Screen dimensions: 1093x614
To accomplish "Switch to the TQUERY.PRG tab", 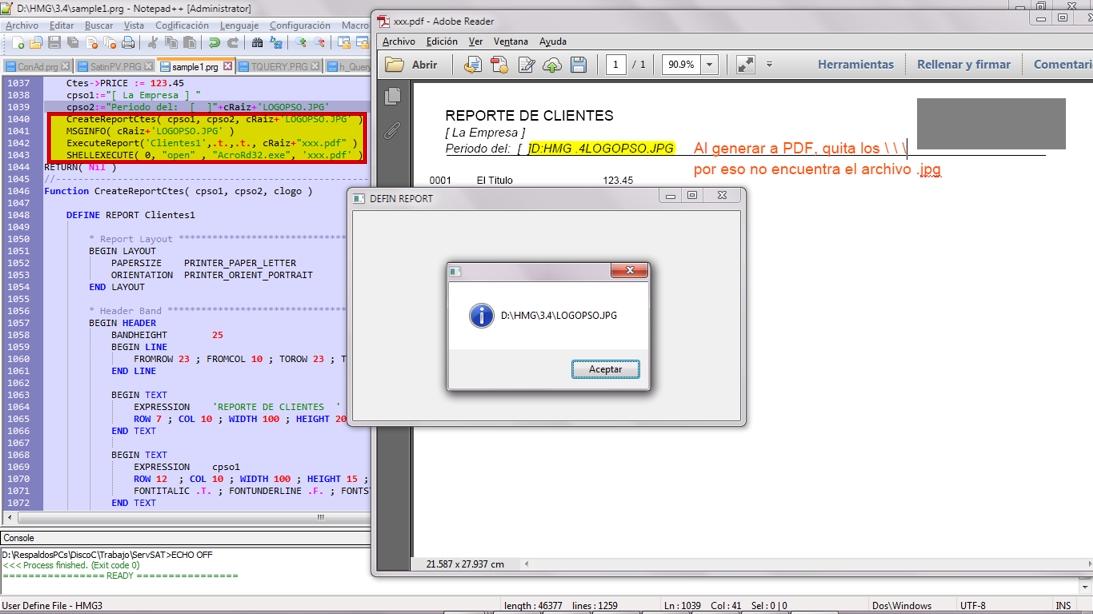I will (x=279, y=67).
